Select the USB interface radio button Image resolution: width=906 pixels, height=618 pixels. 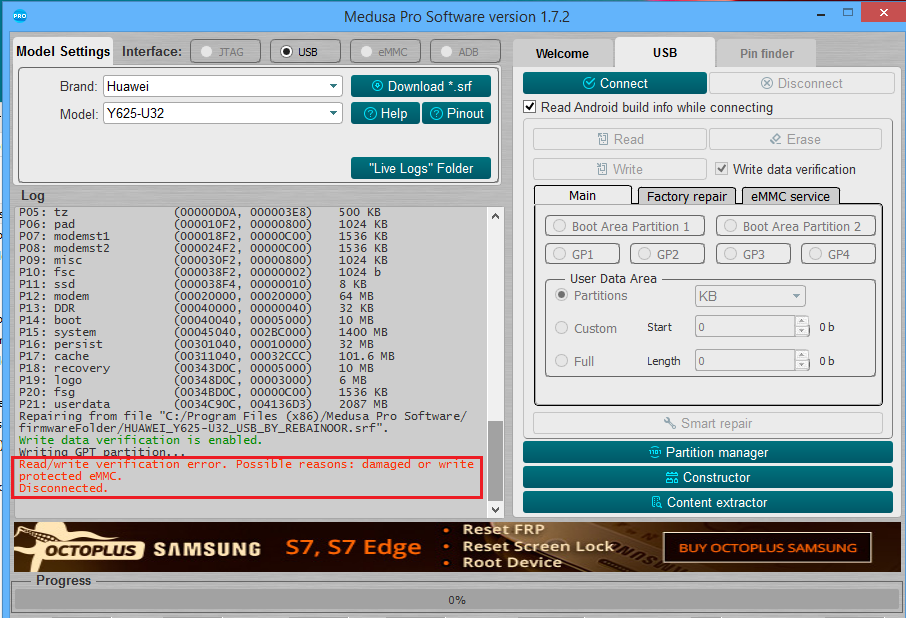click(x=286, y=51)
